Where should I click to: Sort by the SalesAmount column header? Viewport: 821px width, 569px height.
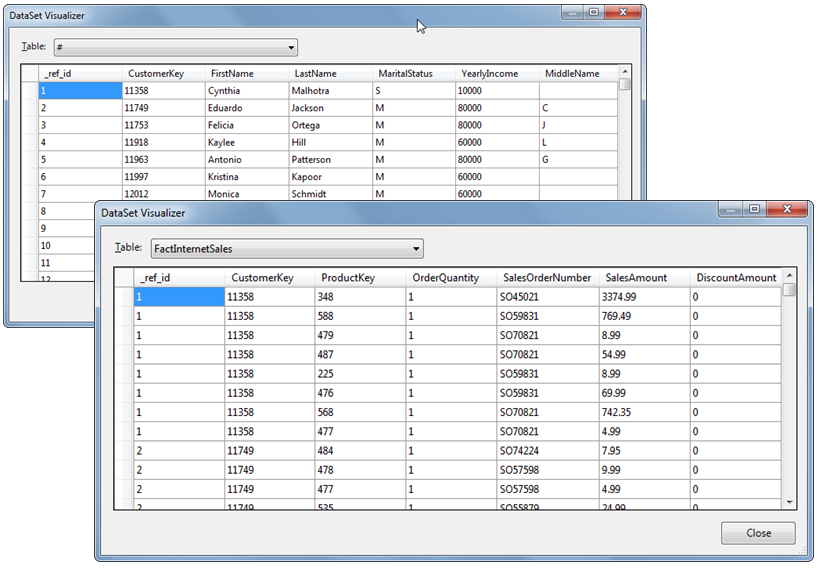click(645, 278)
